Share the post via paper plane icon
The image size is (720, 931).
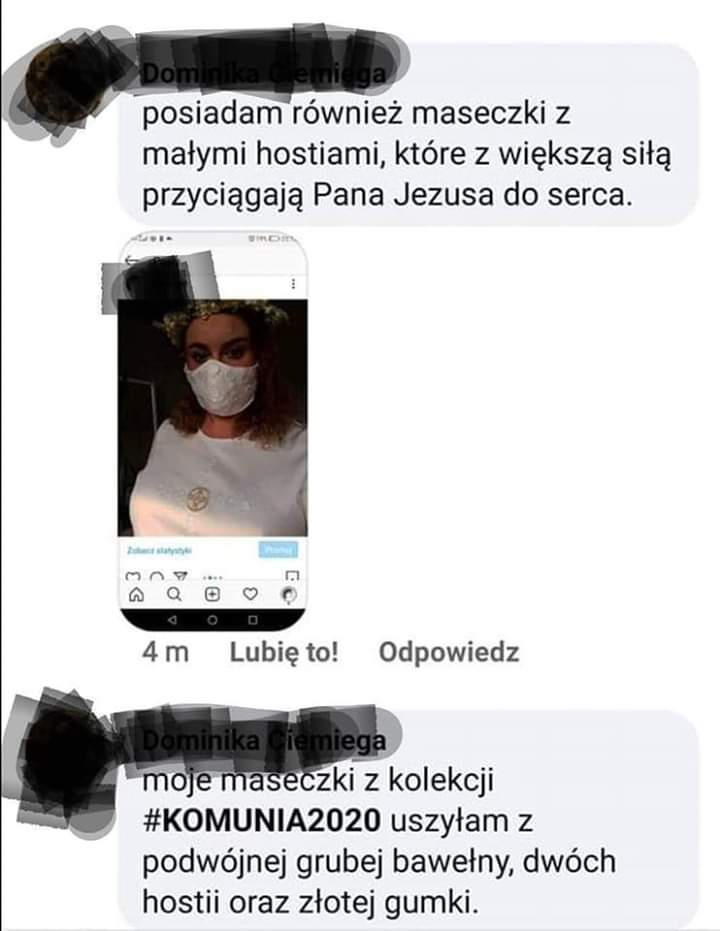point(180,576)
